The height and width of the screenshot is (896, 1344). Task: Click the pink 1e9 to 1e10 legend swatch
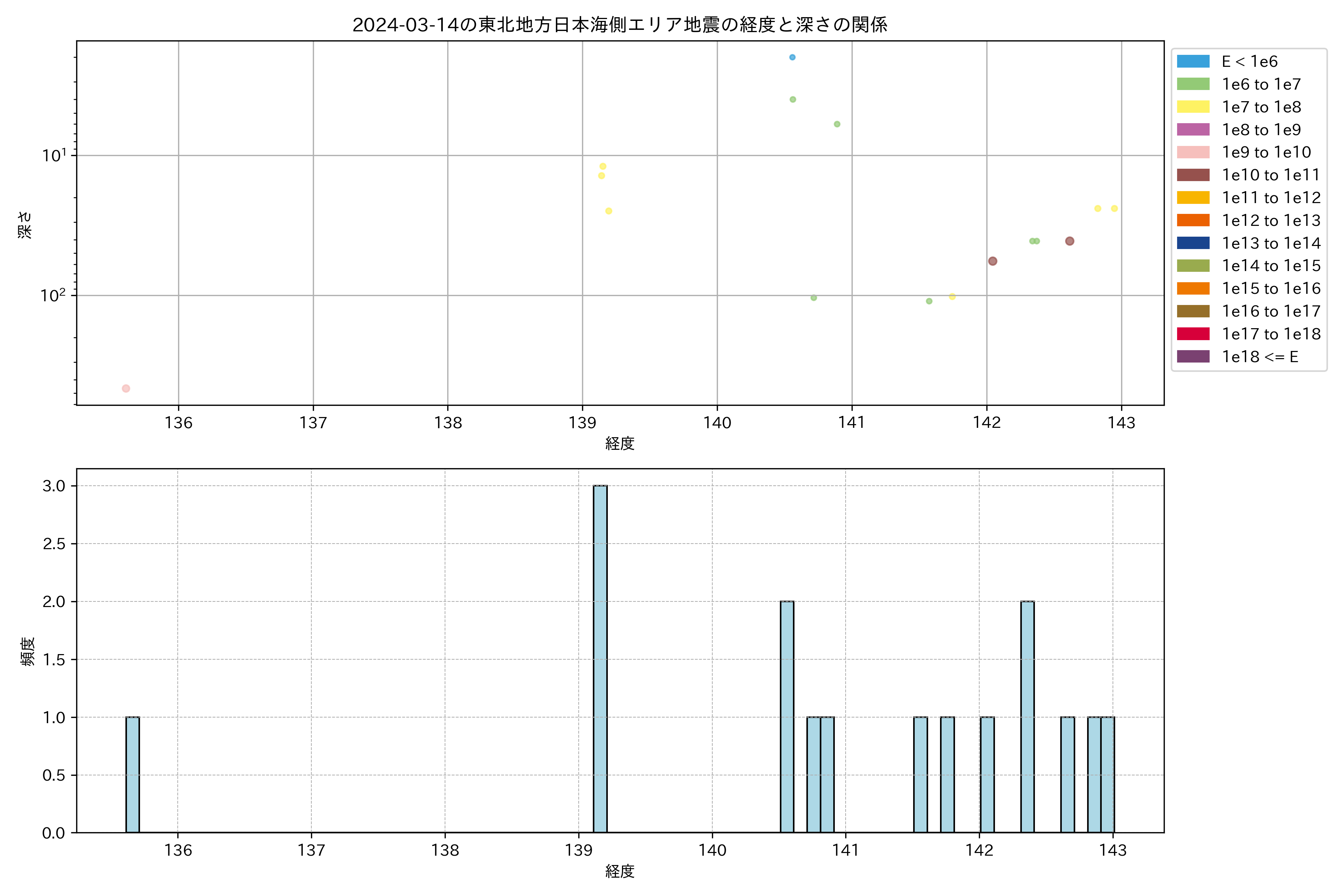pyautogui.click(x=1192, y=152)
